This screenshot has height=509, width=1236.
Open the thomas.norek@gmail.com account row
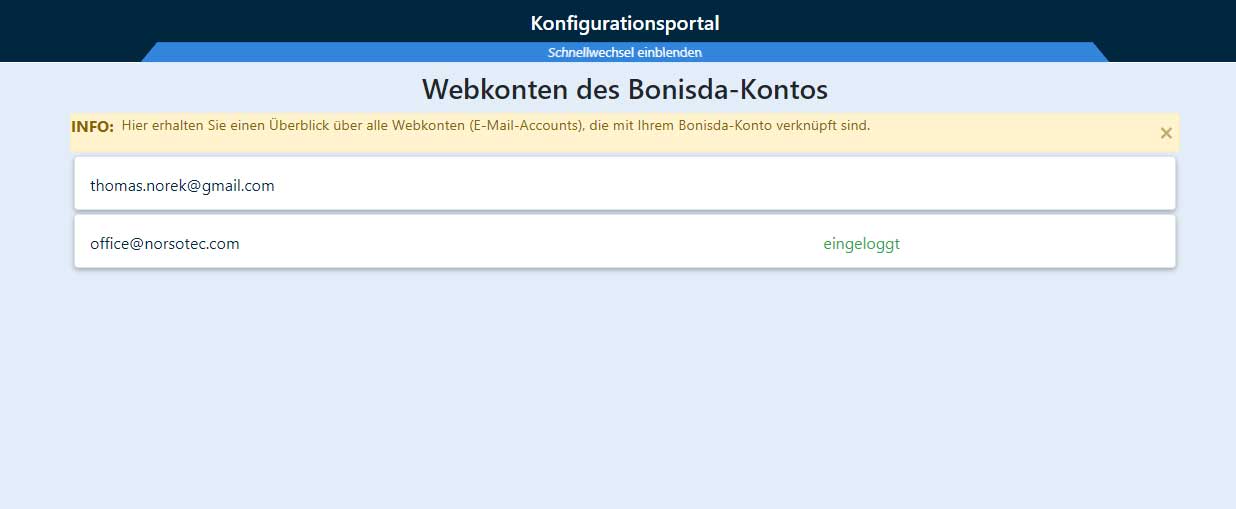point(625,184)
